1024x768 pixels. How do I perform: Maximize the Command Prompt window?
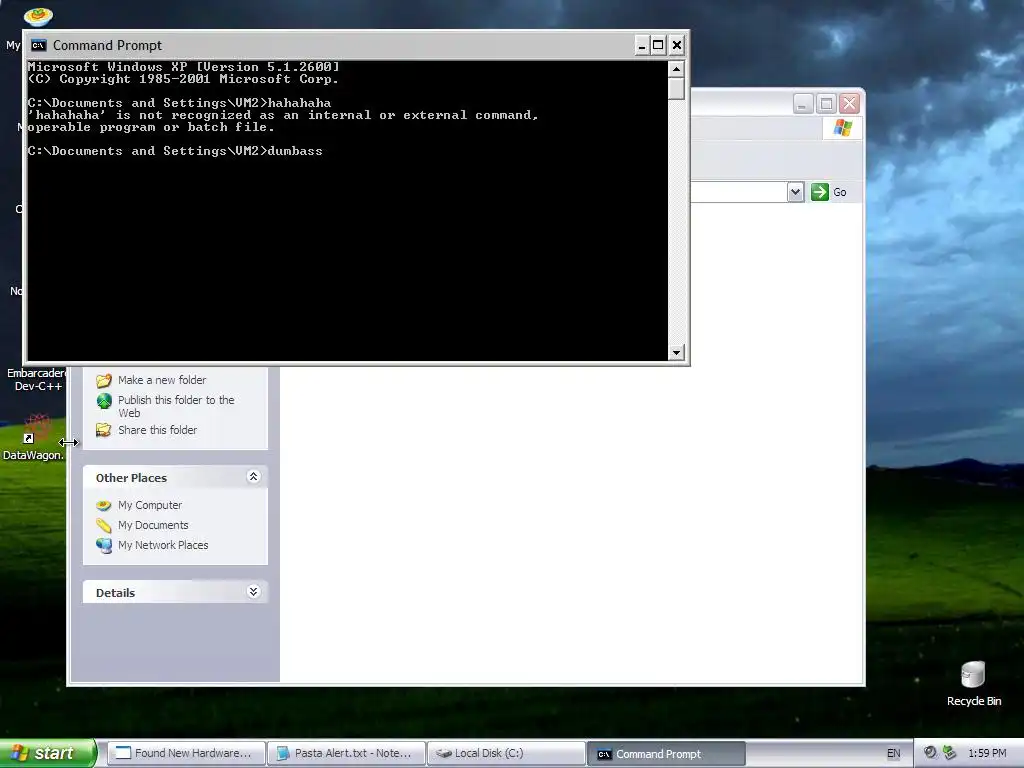point(658,45)
